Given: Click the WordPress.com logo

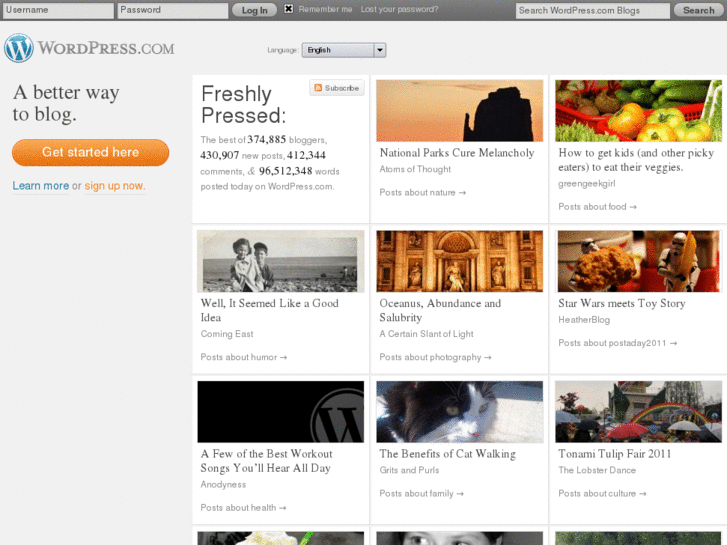Looking at the screenshot, I should pos(89,48).
